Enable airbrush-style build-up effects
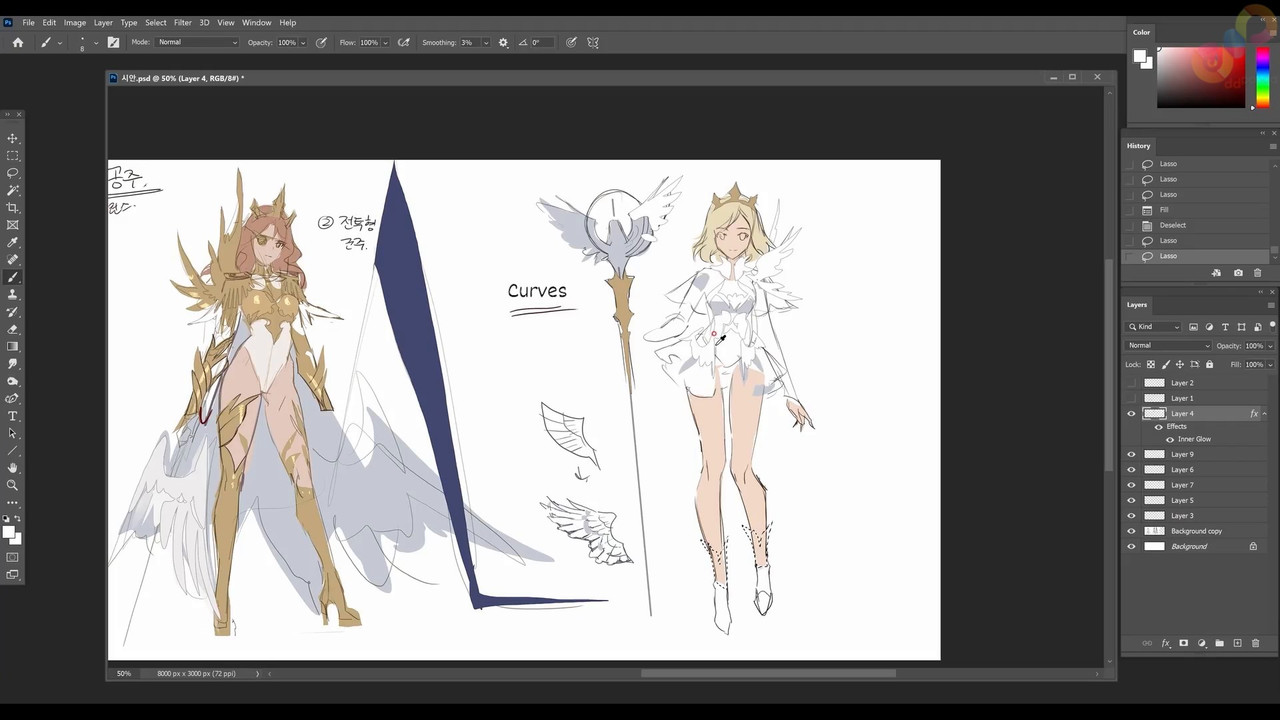The image size is (1280, 720). [403, 42]
